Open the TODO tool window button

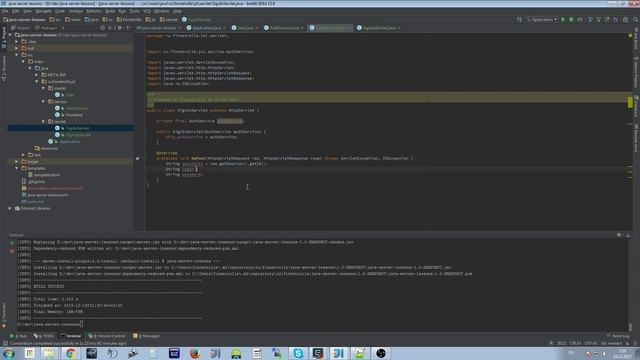click(x=44, y=336)
